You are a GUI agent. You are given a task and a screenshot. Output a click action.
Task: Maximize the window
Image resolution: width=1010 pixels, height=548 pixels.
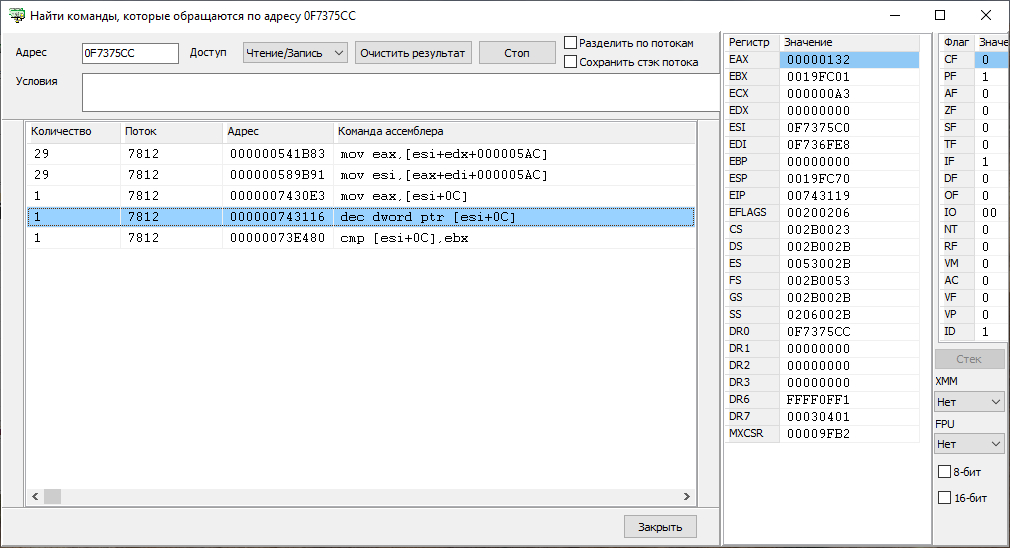click(x=940, y=15)
